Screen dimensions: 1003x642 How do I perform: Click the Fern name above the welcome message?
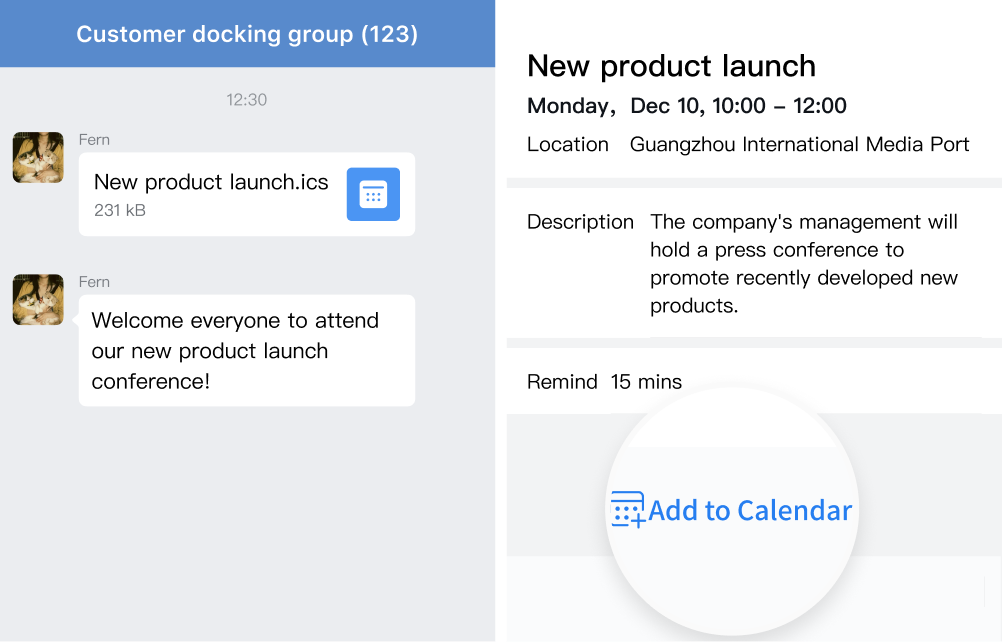[x=94, y=282]
